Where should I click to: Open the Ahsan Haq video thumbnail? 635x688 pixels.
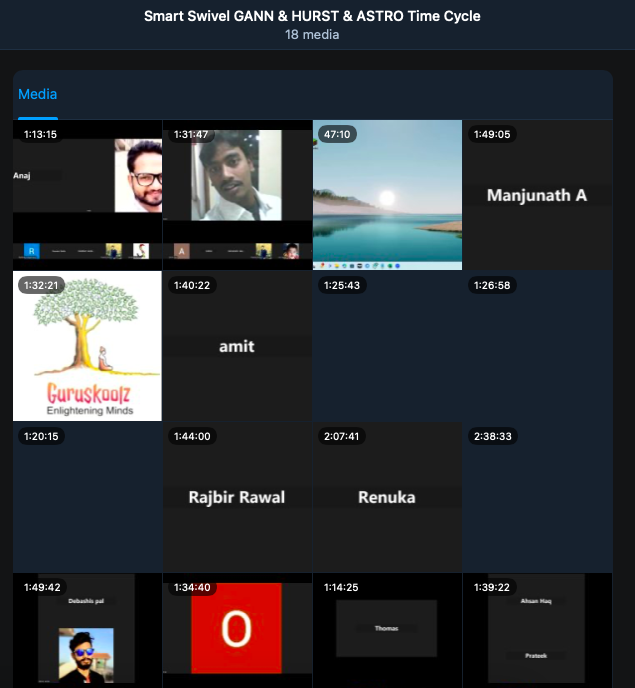point(537,632)
